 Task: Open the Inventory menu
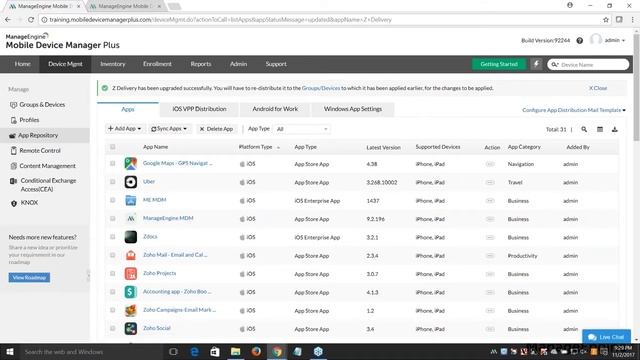click(x=113, y=64)
